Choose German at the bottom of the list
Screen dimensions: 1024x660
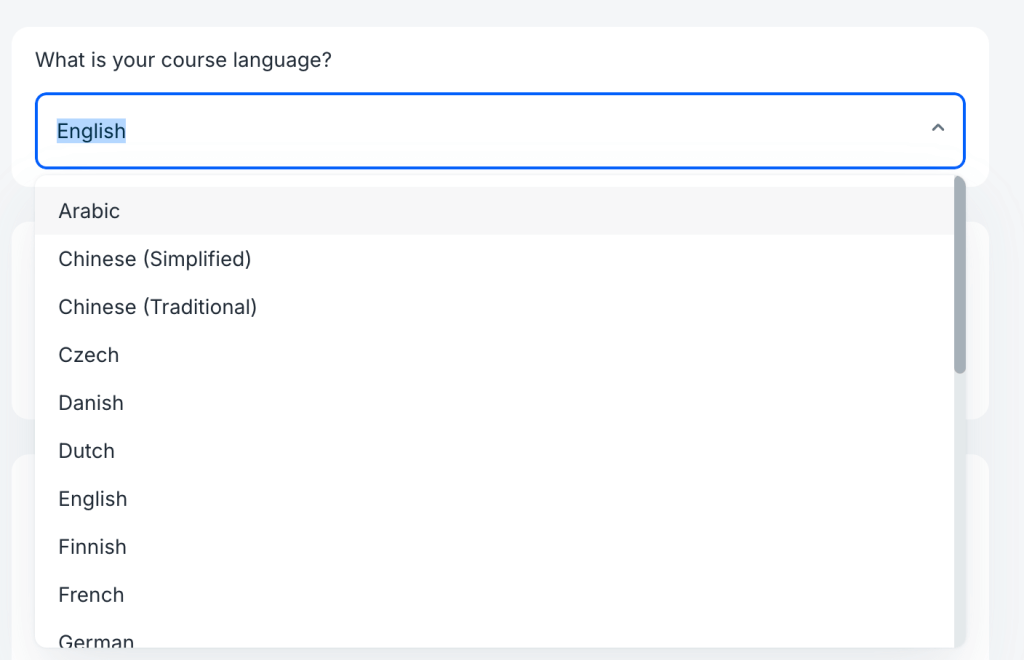tap(96, 640)
